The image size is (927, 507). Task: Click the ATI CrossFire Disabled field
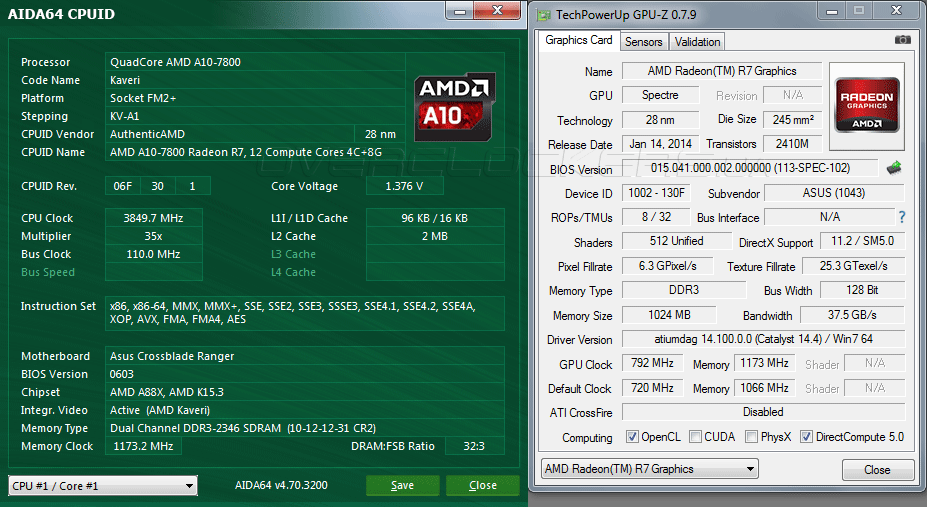click(x=763, y=412)
